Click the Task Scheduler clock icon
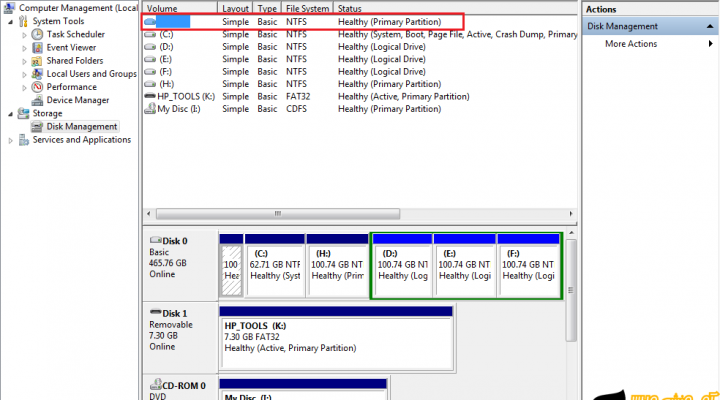The image size is (720, 400). 37,34
